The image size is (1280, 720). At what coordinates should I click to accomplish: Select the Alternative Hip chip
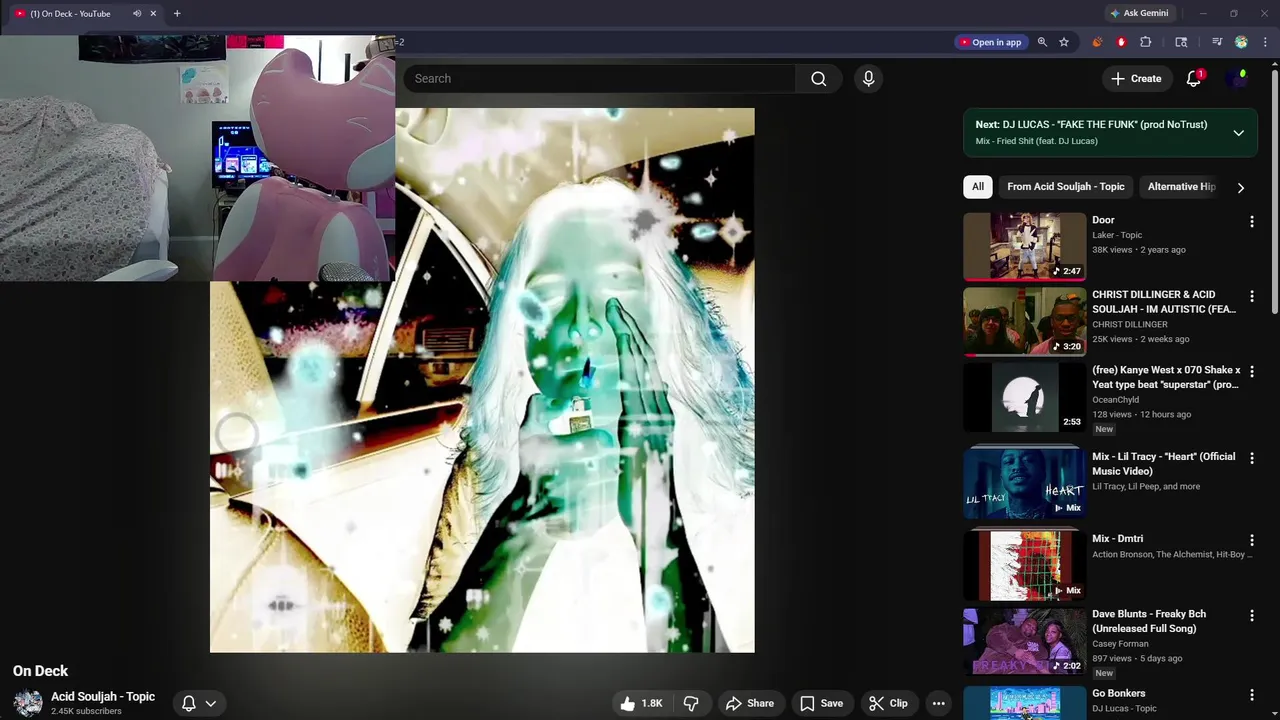tap(1181, 187)
